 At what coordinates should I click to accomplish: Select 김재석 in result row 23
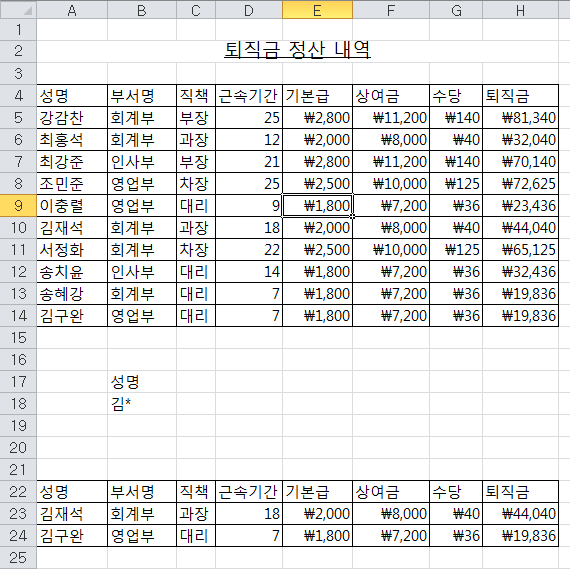click(72, 513)
